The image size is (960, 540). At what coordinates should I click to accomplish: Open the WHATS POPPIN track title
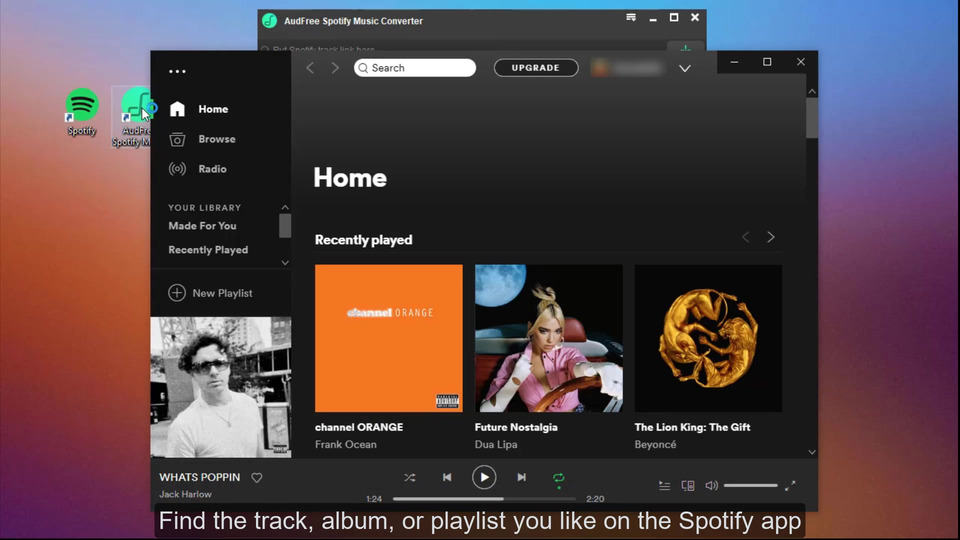(200, 477)
